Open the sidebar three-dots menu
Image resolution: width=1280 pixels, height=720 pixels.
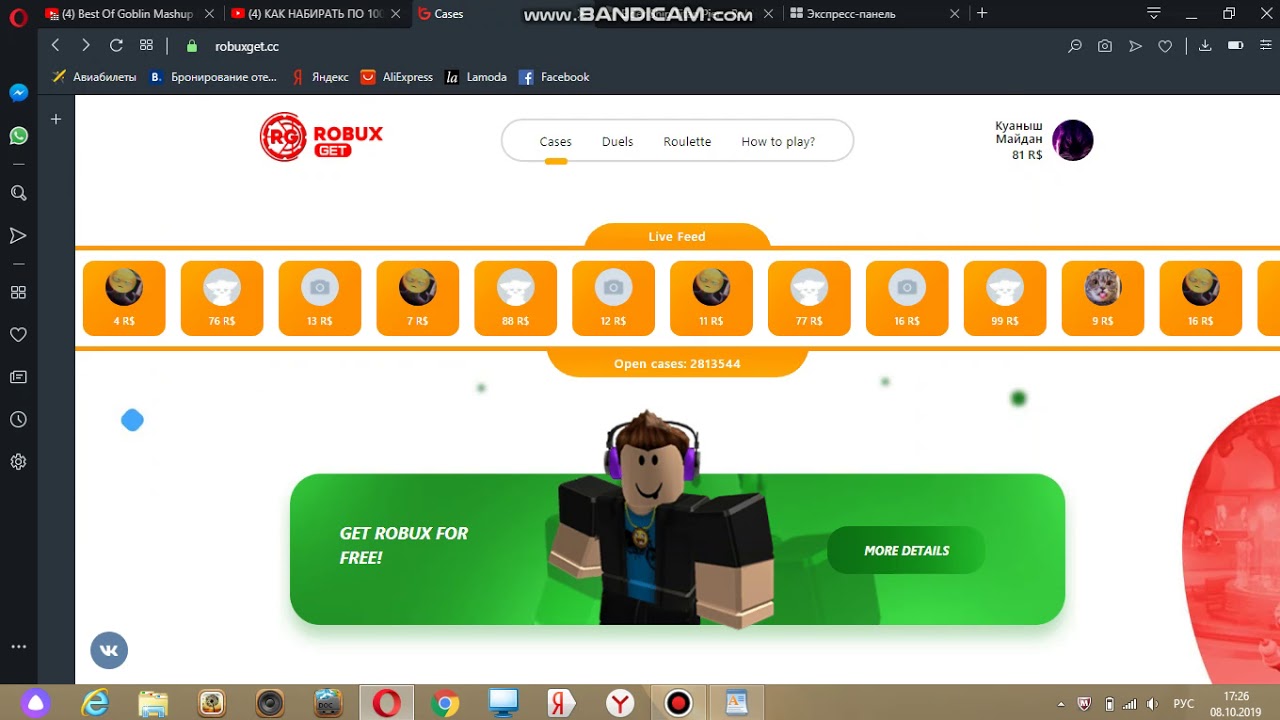coord(18,647)
